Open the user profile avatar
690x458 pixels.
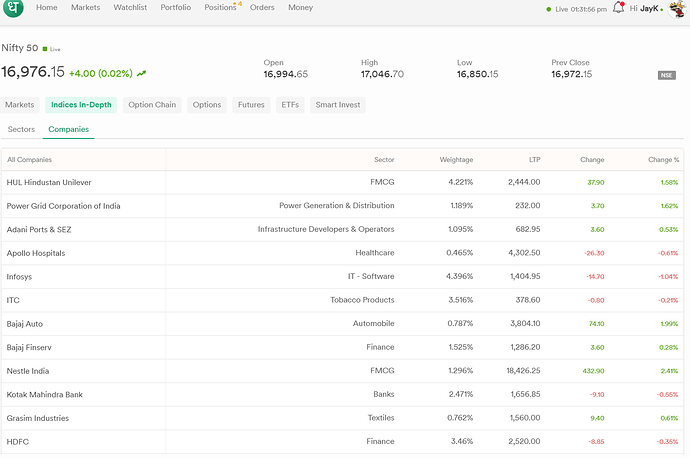pyautogui.click(x=677, y=9)
